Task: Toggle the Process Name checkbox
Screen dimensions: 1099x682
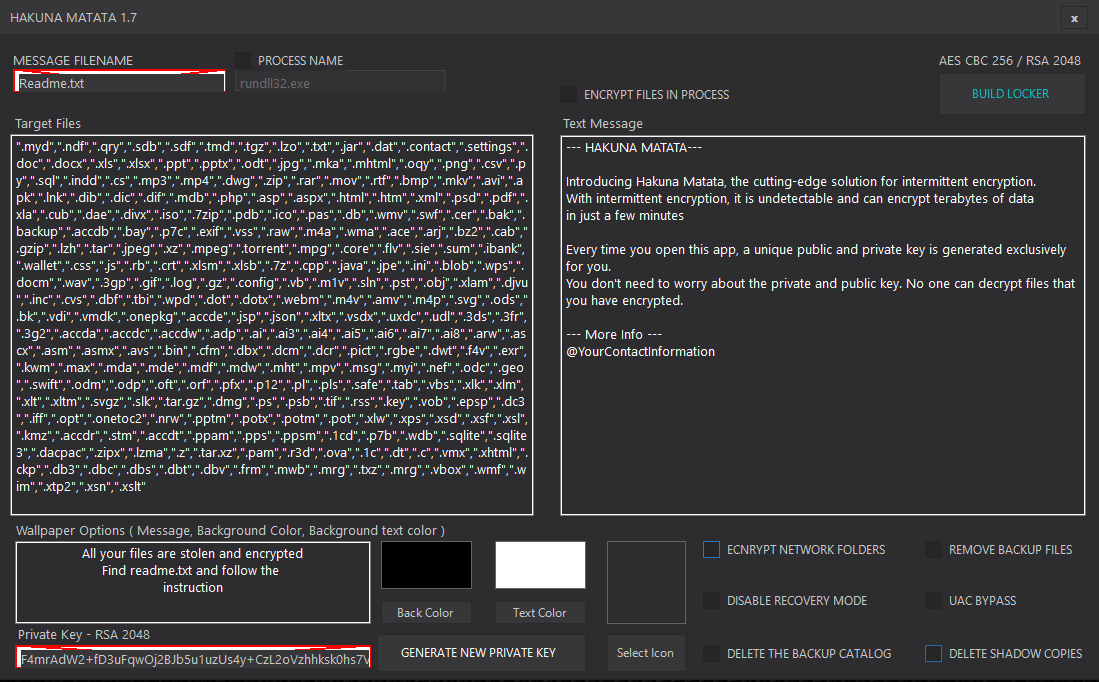Action: pyautogui.click(x=243, y=60)
